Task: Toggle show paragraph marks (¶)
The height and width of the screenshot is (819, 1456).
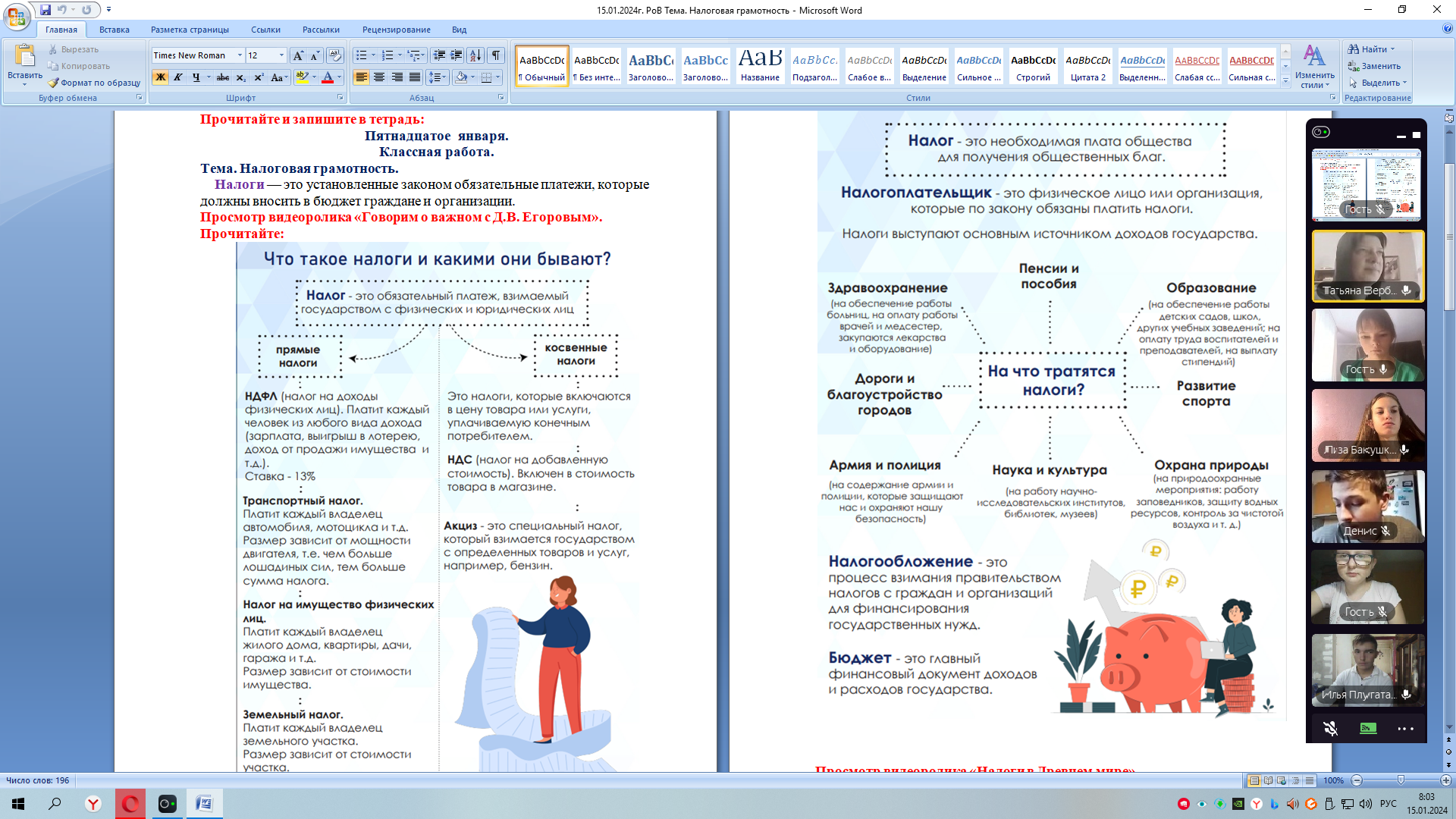Action: [x=496, y=55]
